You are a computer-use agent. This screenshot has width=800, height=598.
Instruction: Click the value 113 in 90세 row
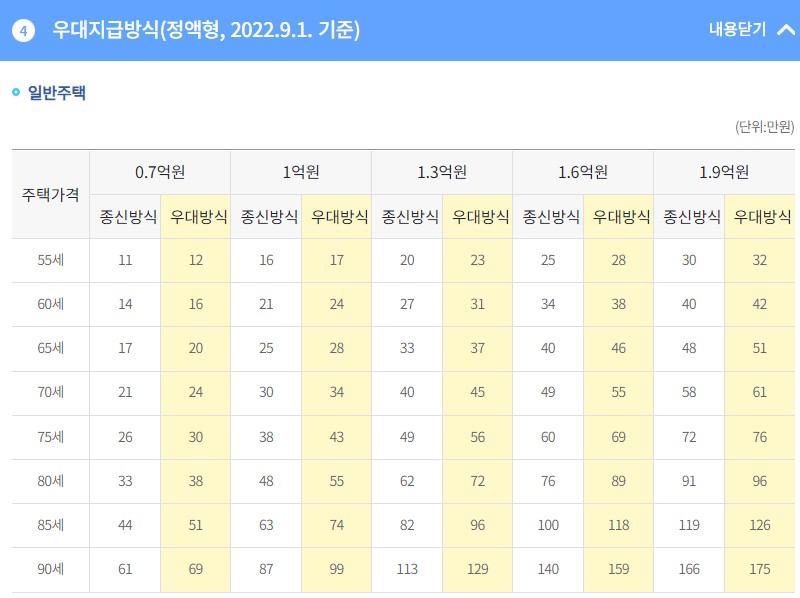407,569
